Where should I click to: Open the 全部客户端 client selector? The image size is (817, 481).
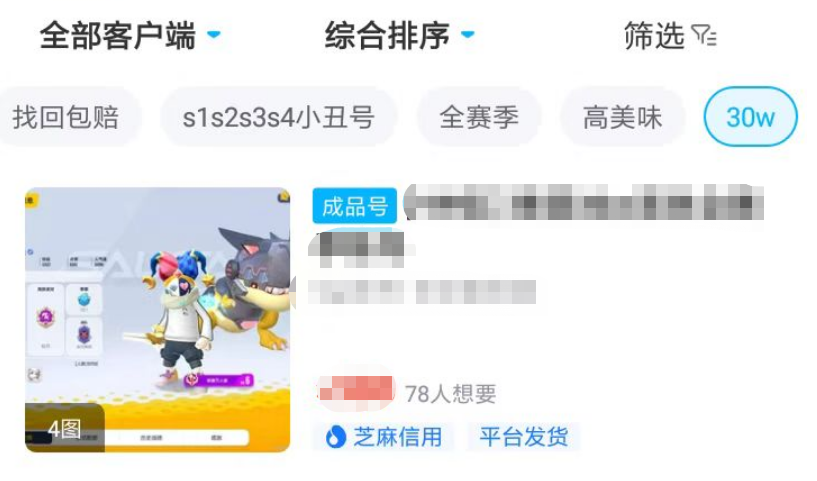coord(130,35)
